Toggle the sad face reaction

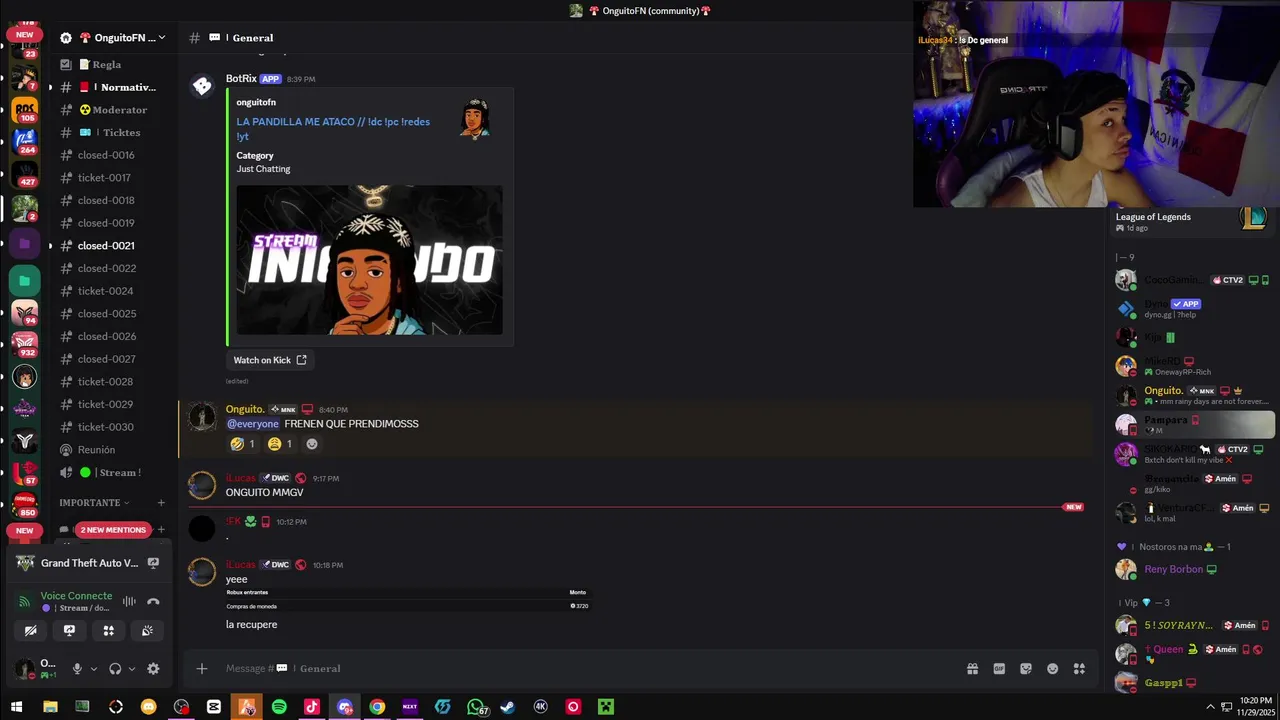coord(281,444)
